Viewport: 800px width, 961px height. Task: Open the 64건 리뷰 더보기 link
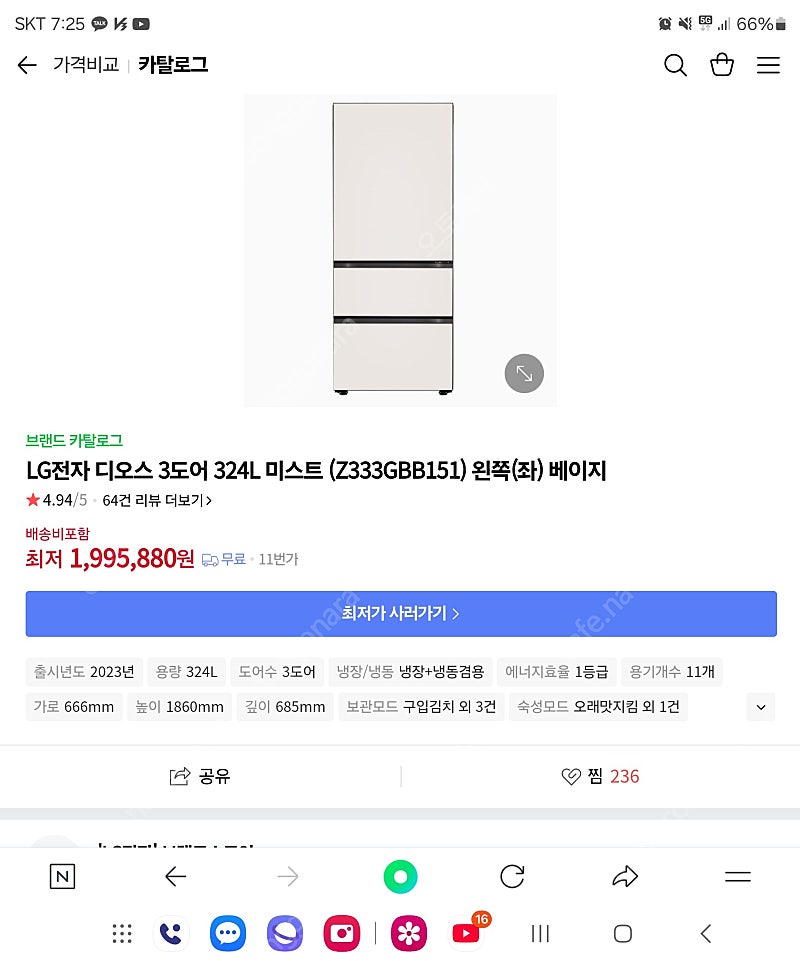coord(157,500)
